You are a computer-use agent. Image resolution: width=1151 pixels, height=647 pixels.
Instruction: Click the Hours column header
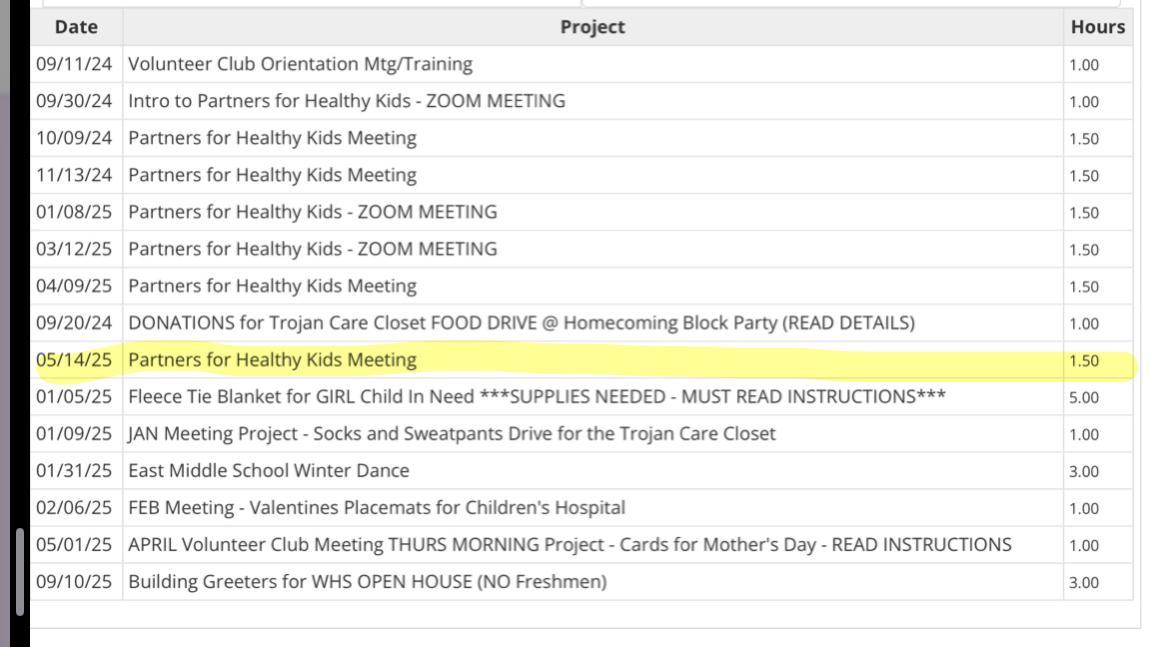1097,27
